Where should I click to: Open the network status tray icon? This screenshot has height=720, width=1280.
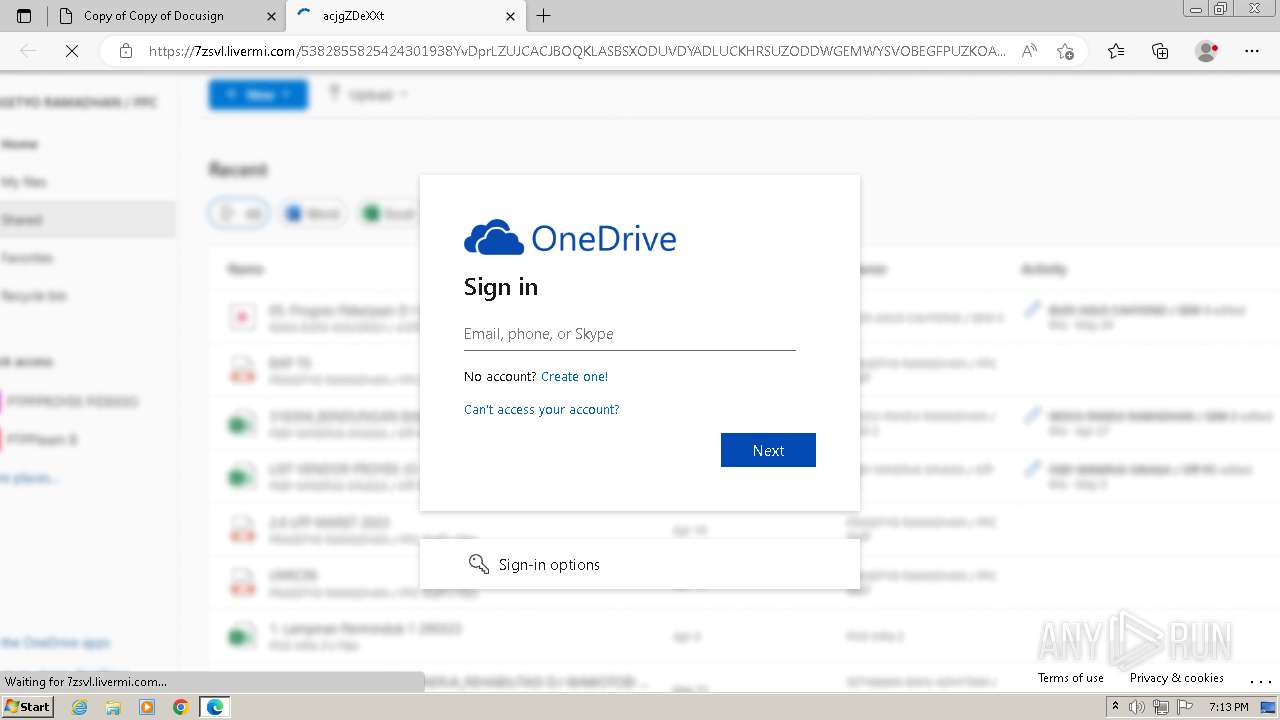tap(1161, 708)
